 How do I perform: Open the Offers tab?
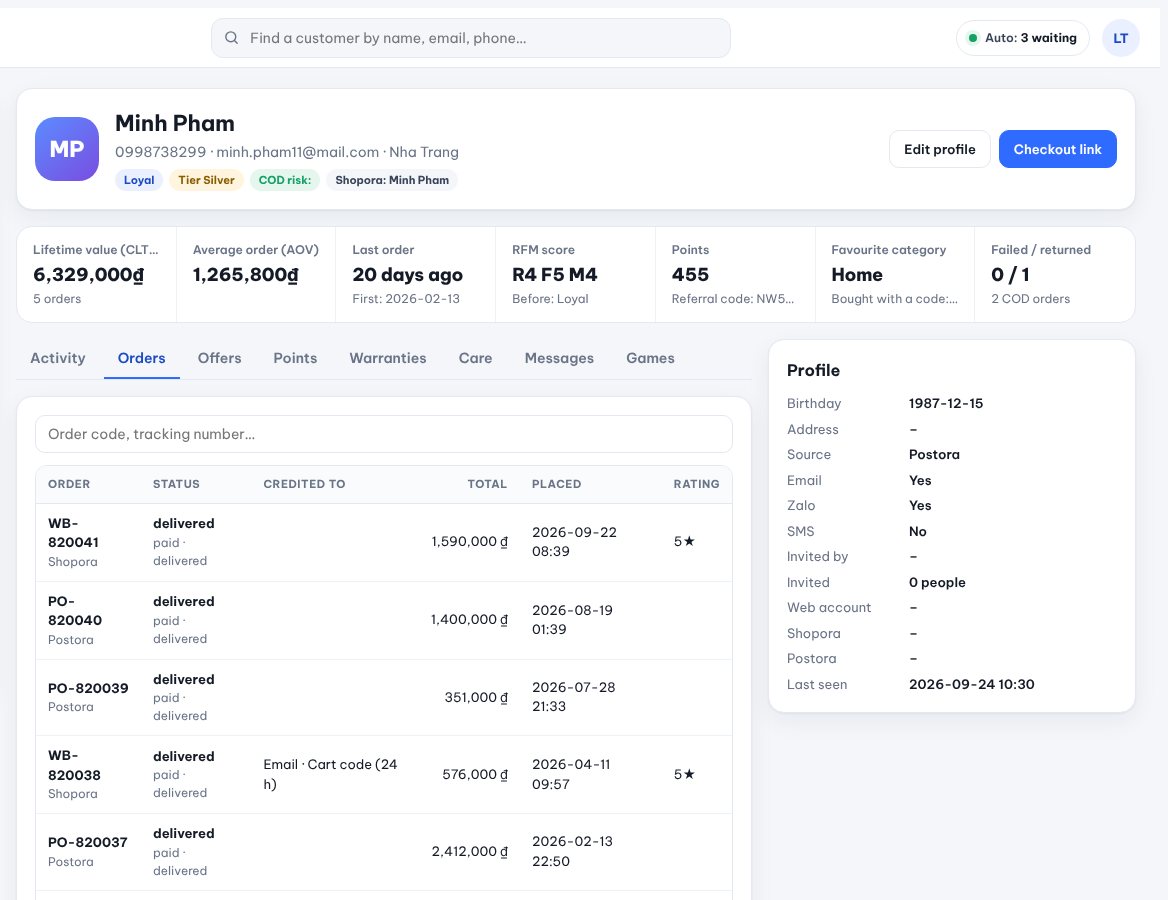click(x=220, y=358)
